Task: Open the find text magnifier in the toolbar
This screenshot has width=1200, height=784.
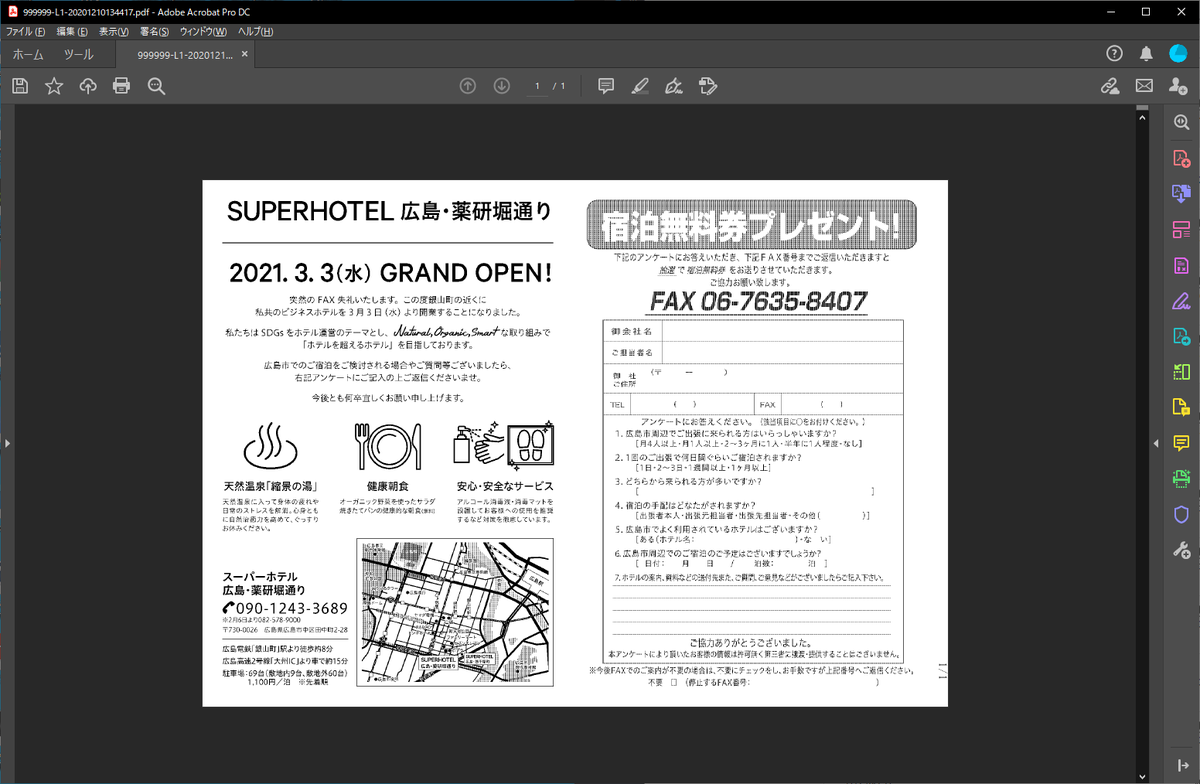Action: pyautogui.click(x=156, y=86)
